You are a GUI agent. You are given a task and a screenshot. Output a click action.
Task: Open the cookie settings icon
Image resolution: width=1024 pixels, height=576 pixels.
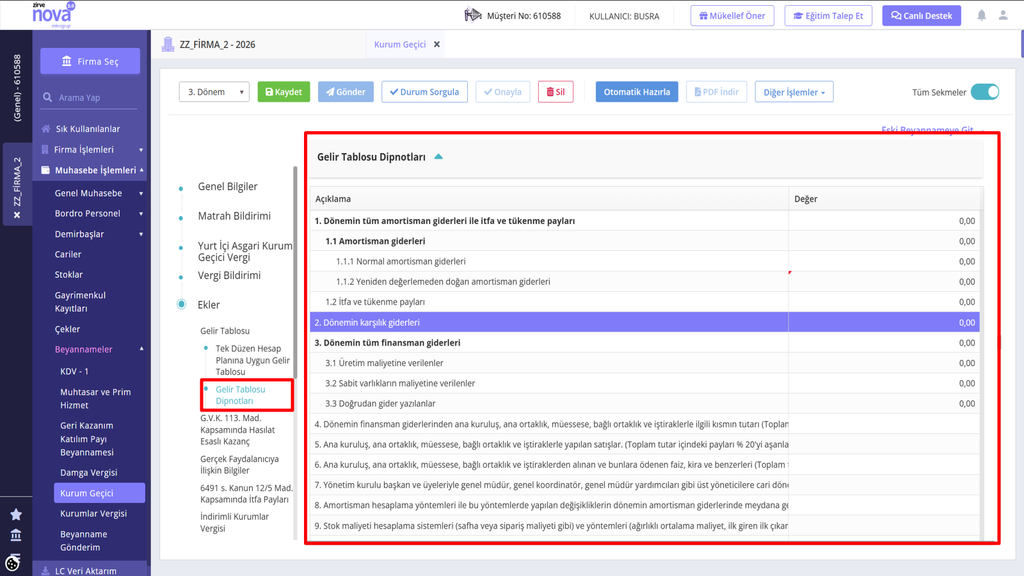pyautogui.click(x=12, y=563)
